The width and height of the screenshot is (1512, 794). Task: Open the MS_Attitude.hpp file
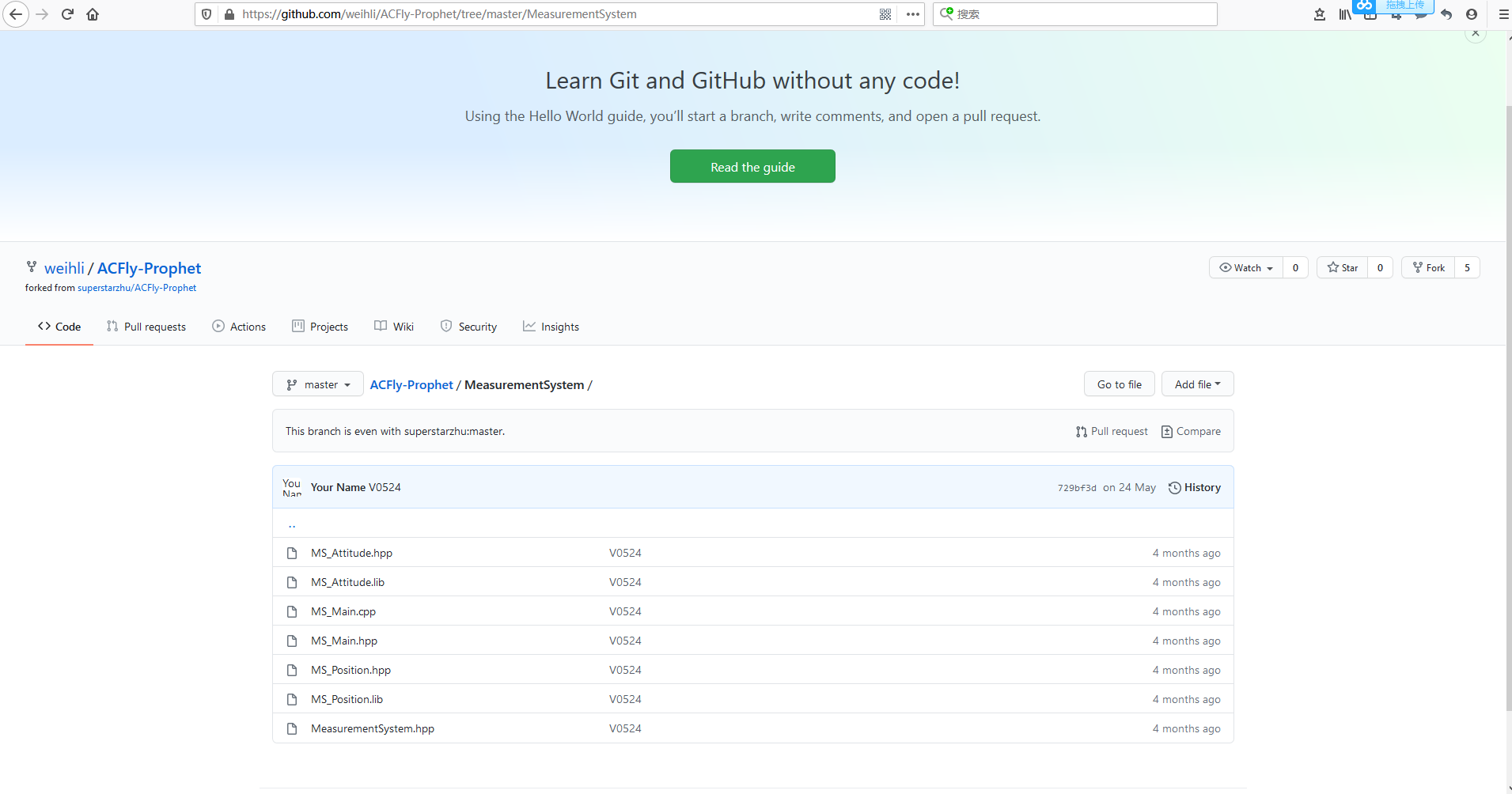pos(351,553)
